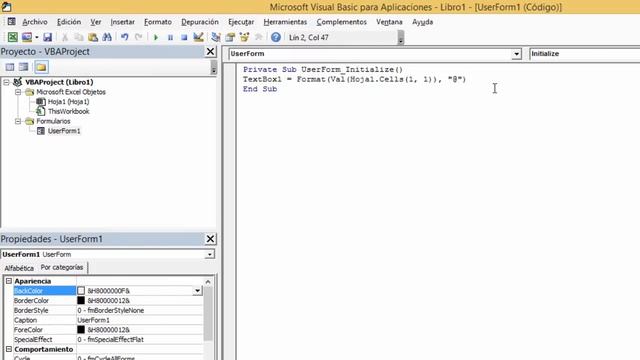Select Hoja1 (Hoja1) in project tree
640x360 pixels.
coord(68,102)
